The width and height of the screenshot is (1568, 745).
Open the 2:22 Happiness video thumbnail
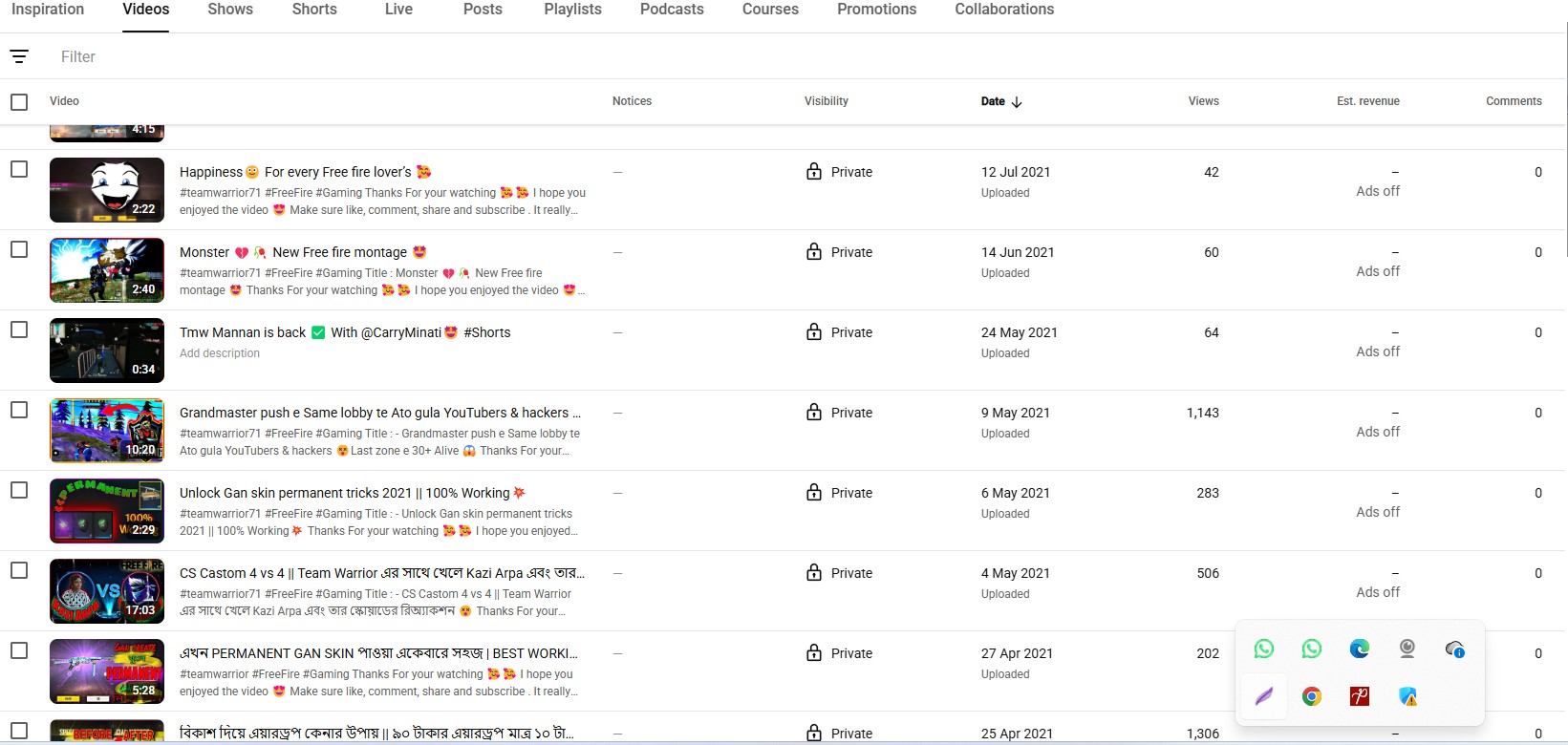(x=107, y=189)
